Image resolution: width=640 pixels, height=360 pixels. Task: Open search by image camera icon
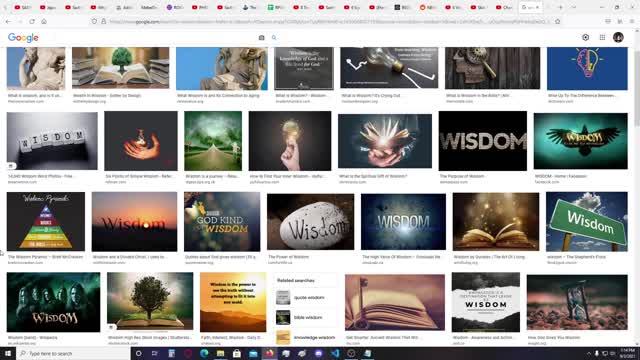pos(262,38)
